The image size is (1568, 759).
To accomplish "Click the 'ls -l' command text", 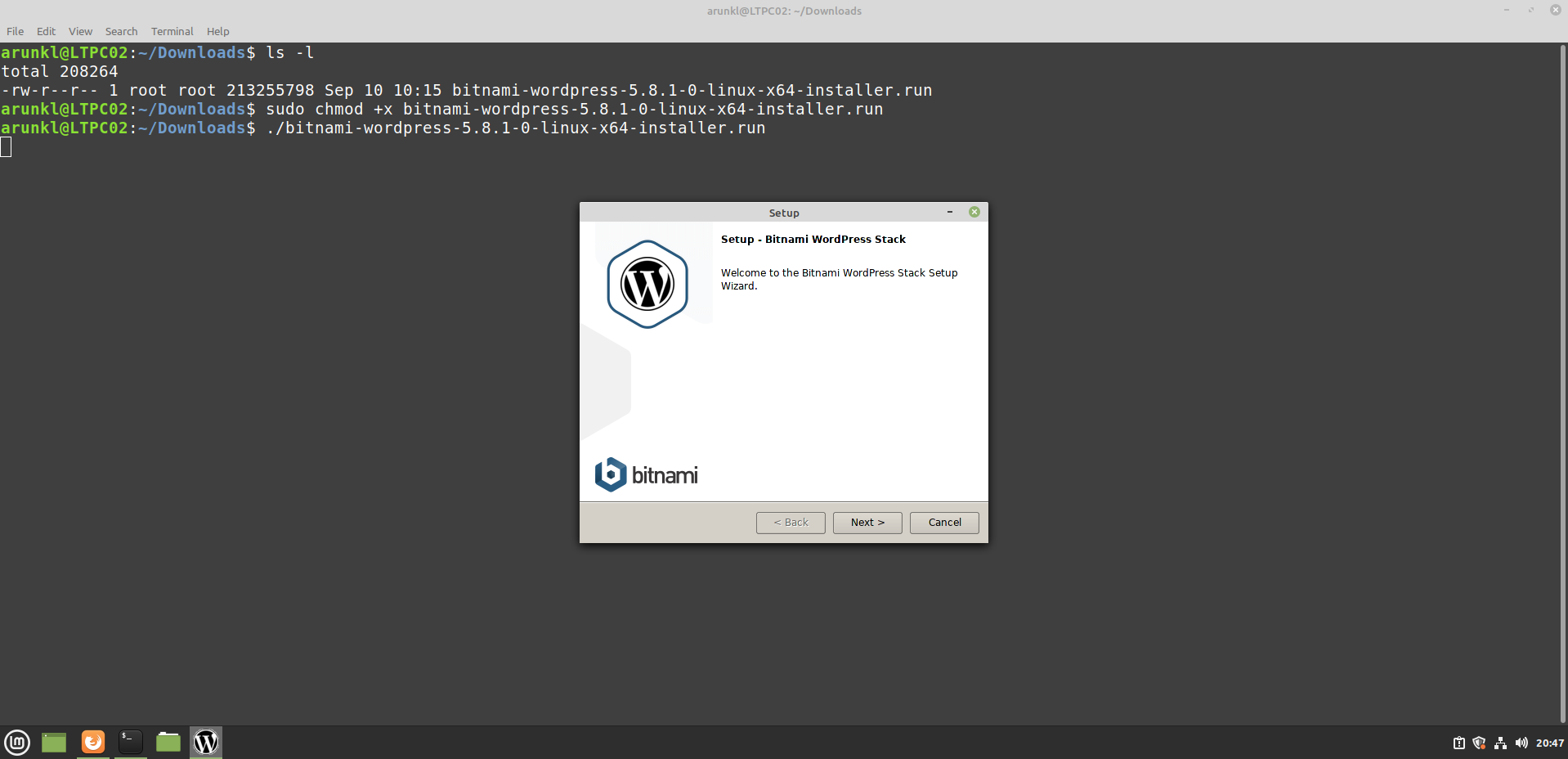I will pyautogui.click(x=290, y=53).
